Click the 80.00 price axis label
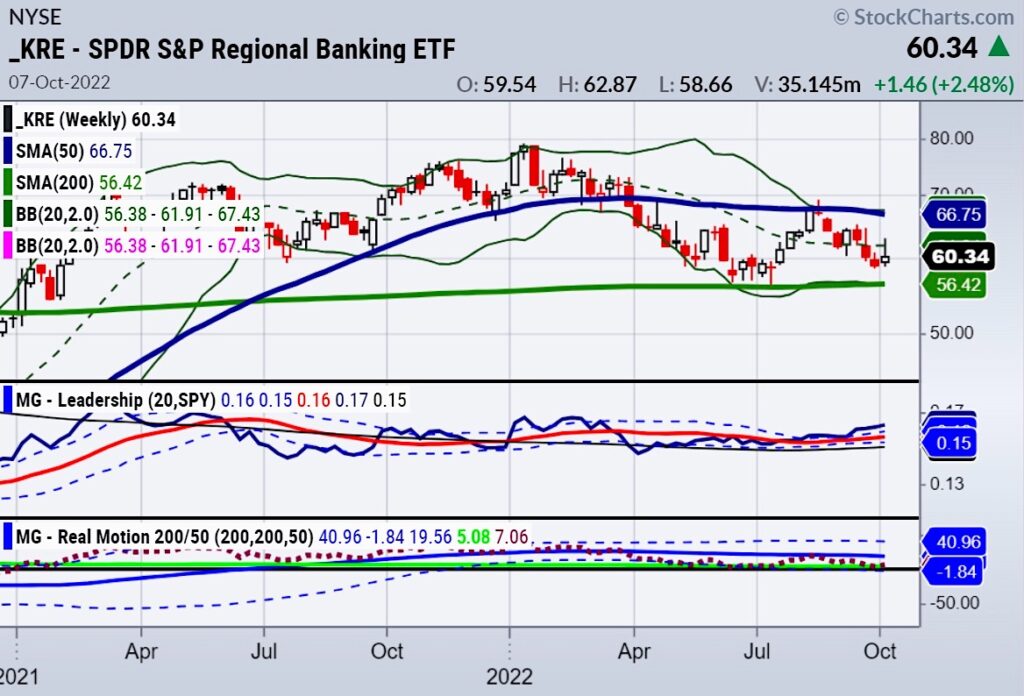The width and height of the screenshot is (1024, 696). pos(952,138)
